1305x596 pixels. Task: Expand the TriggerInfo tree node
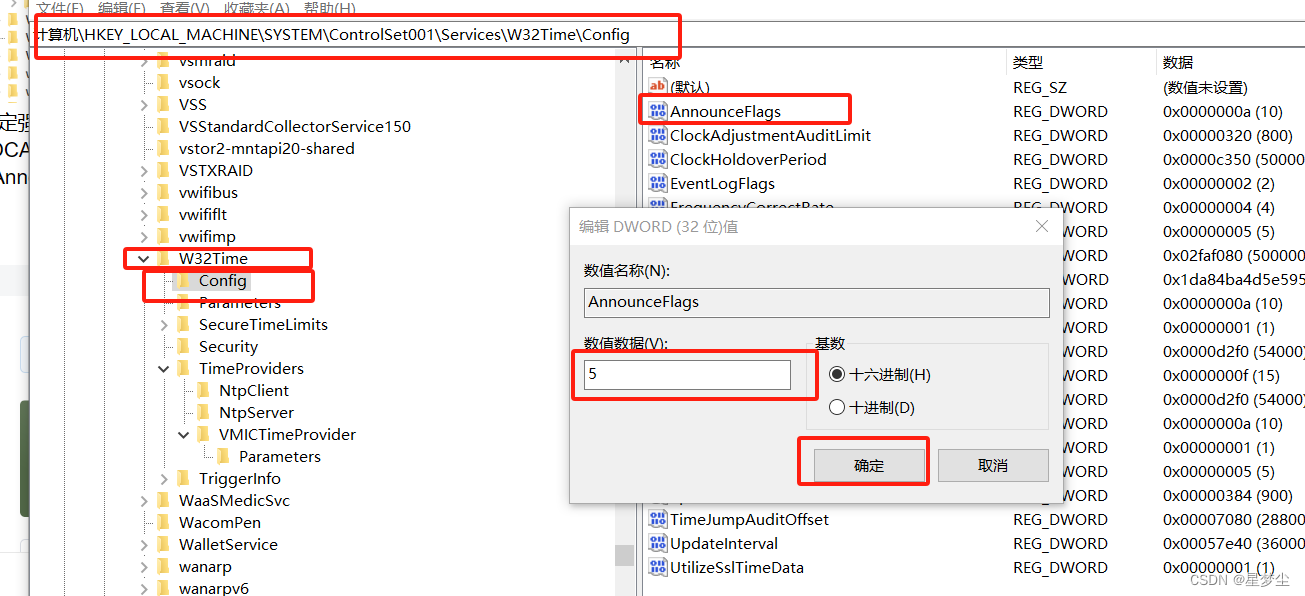(164, 478)
